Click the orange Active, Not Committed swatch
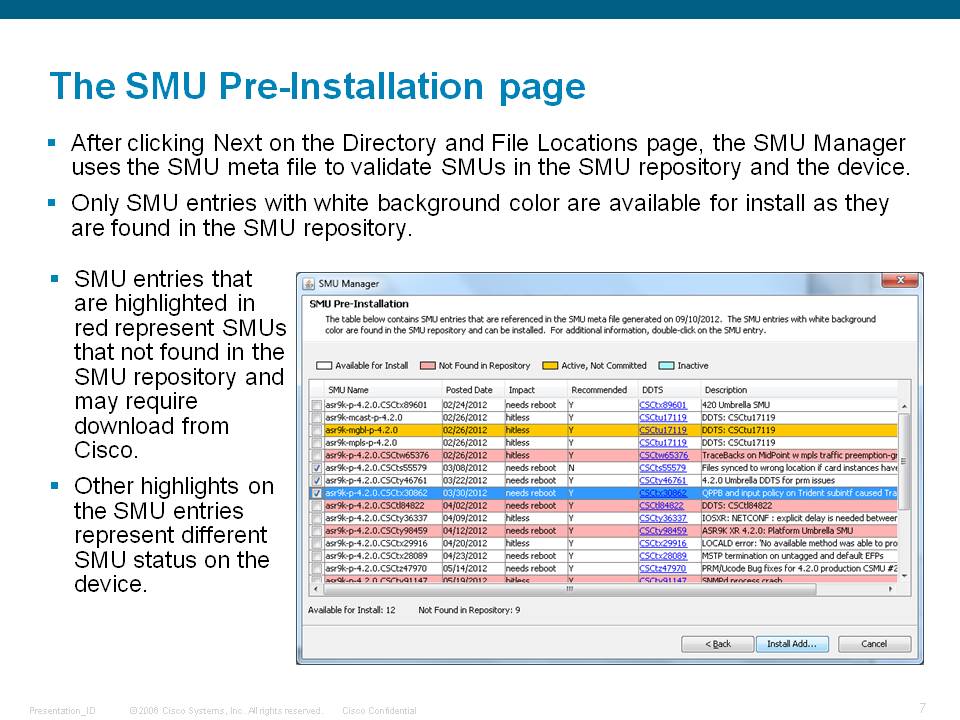 pyautogui.click(x=550, y=366)
